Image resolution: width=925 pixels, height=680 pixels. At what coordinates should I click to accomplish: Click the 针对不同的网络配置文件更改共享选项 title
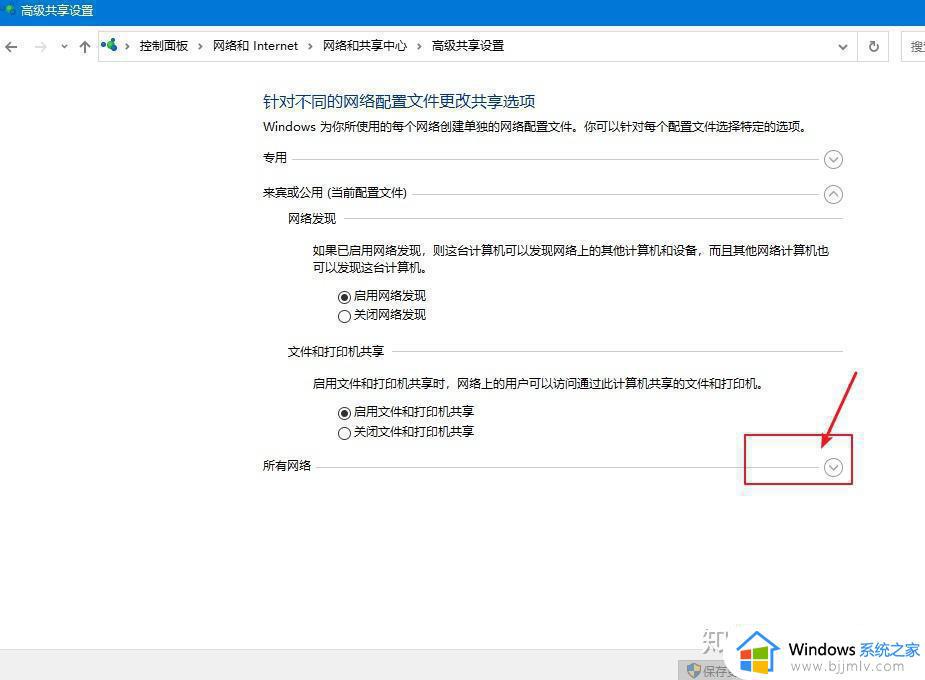click(399, 101)
